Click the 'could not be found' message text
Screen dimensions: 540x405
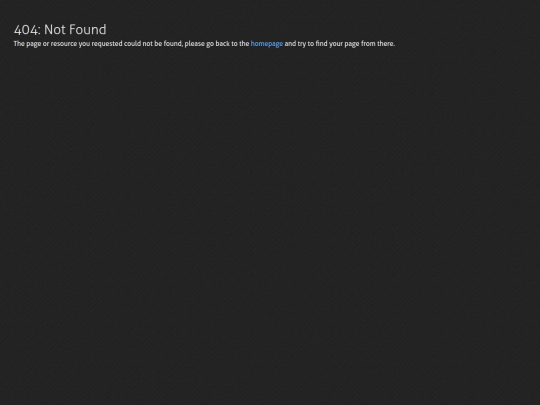point(153,44)
